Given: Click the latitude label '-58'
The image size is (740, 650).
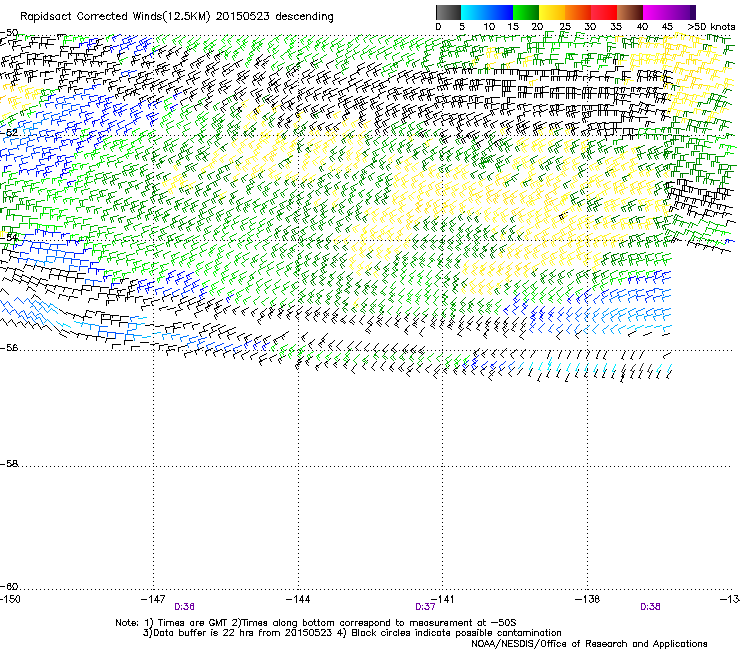Looking at the screenshot, I should [9, 464].
